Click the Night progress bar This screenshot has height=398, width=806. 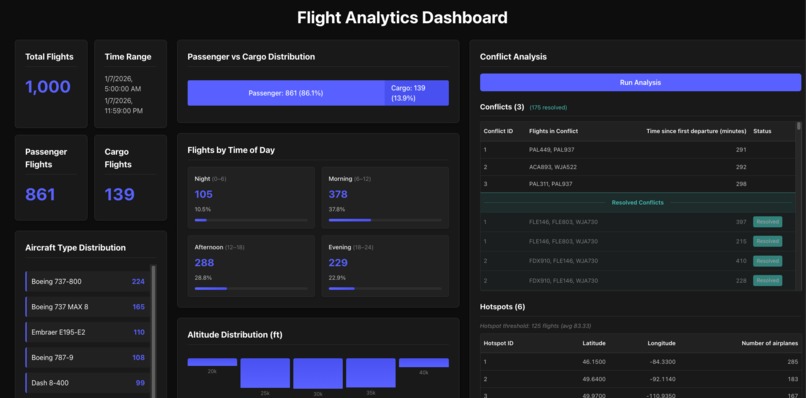pyautogui.click(x=251, y=220)
